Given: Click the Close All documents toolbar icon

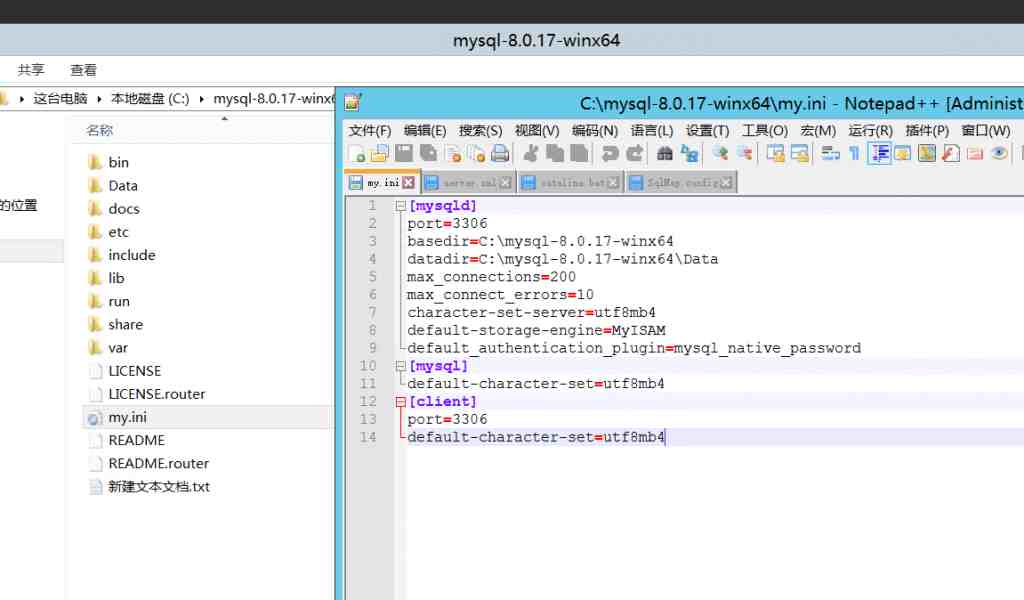Looking at the screenshot, I should click(477, 153).
